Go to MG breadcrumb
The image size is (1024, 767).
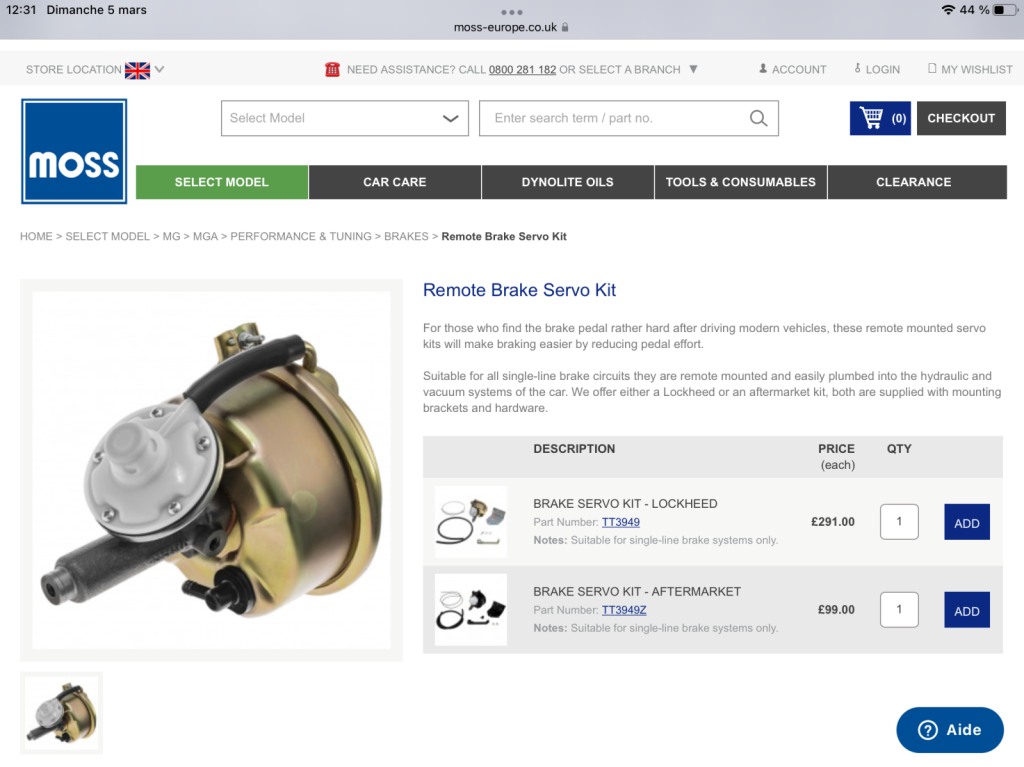point(171,237)
